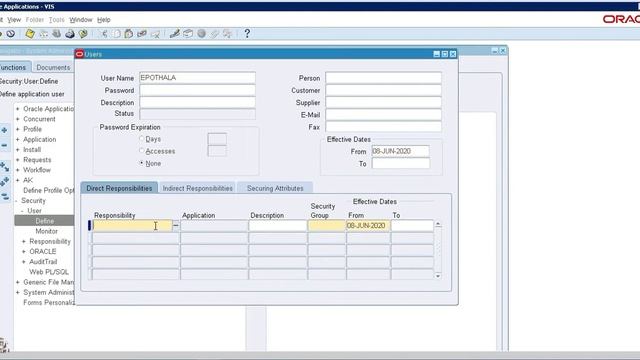Expand the Generic File Manager node
The image size is (640, 360).
point(18,282)
